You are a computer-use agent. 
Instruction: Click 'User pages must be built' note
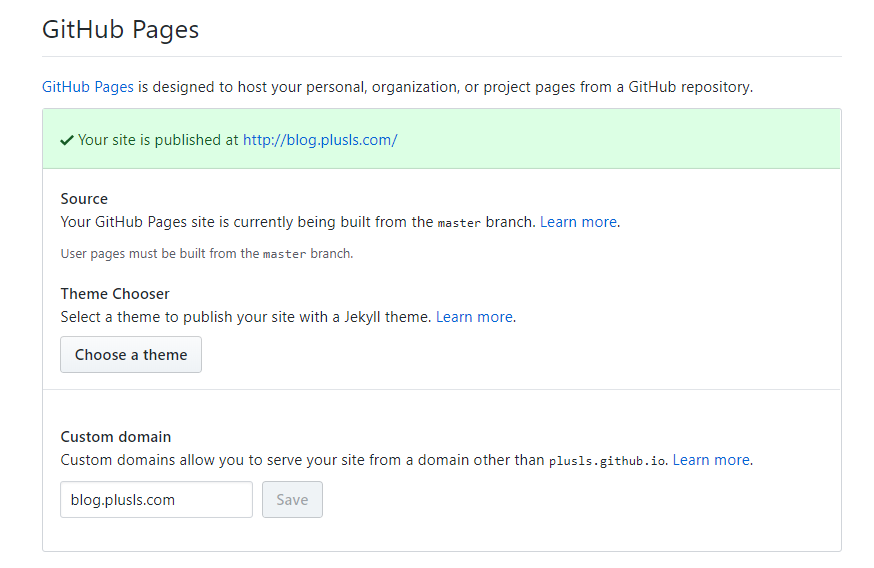pyautogui.click(x=207, y=254)
